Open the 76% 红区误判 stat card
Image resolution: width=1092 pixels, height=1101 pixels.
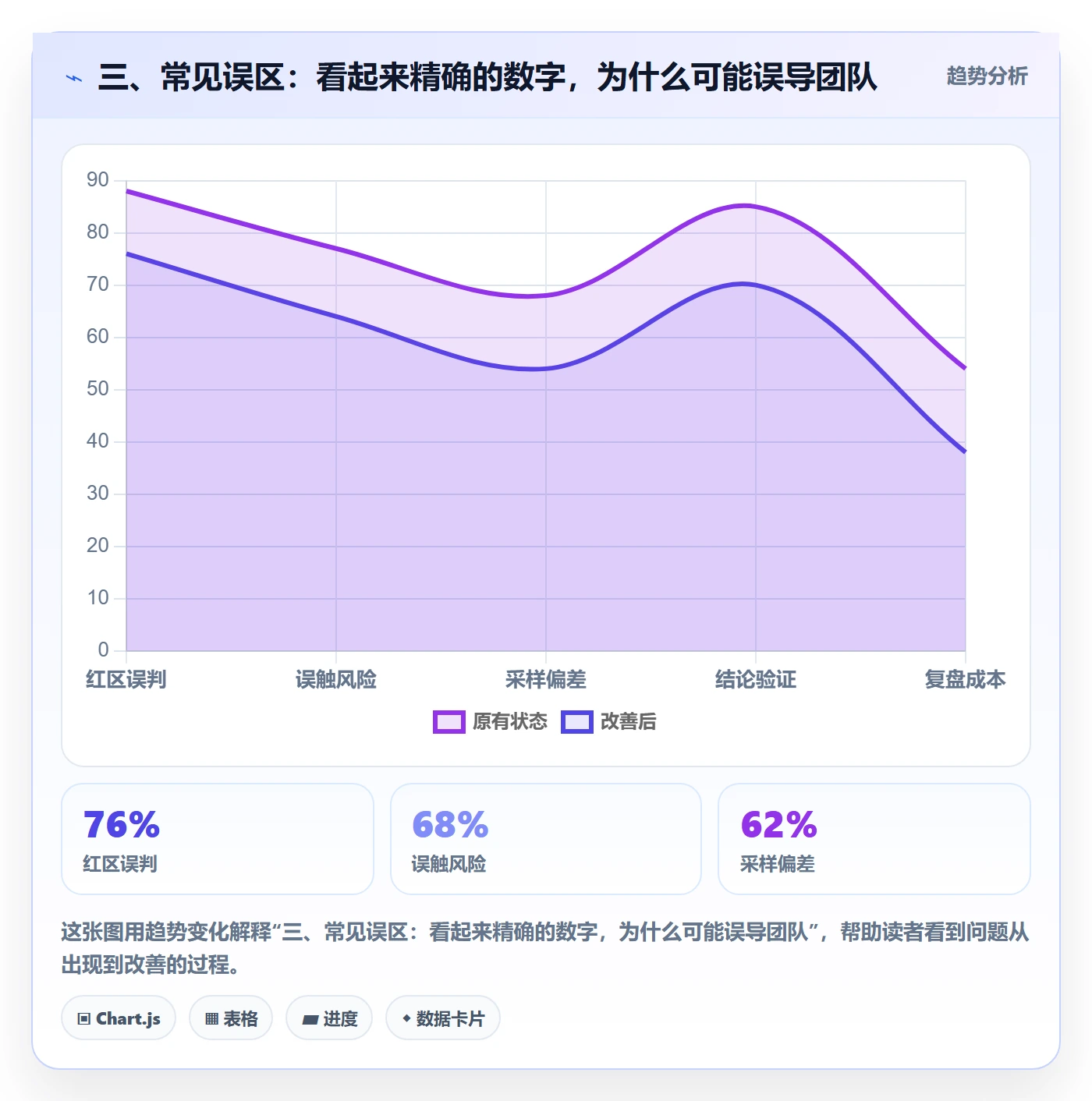tap(218, 839)
